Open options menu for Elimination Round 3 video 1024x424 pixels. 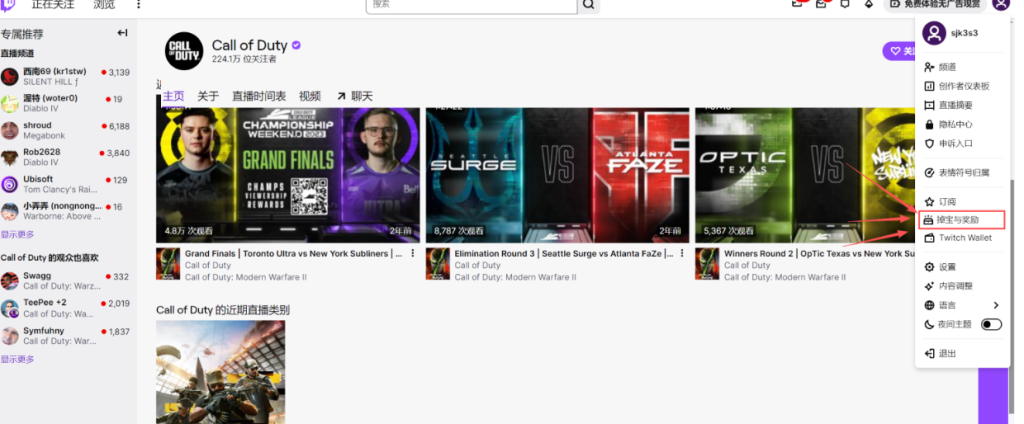(x=682, y=254)
